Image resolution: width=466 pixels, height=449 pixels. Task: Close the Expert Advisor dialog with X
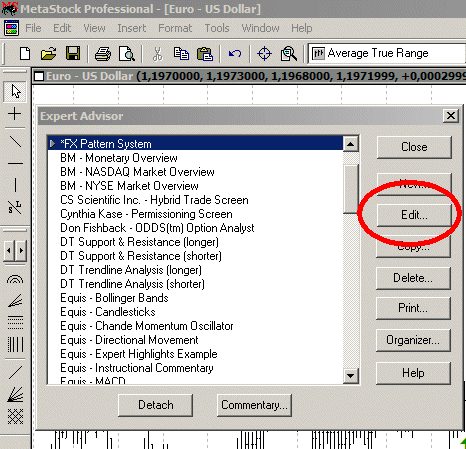click(451, 116)
